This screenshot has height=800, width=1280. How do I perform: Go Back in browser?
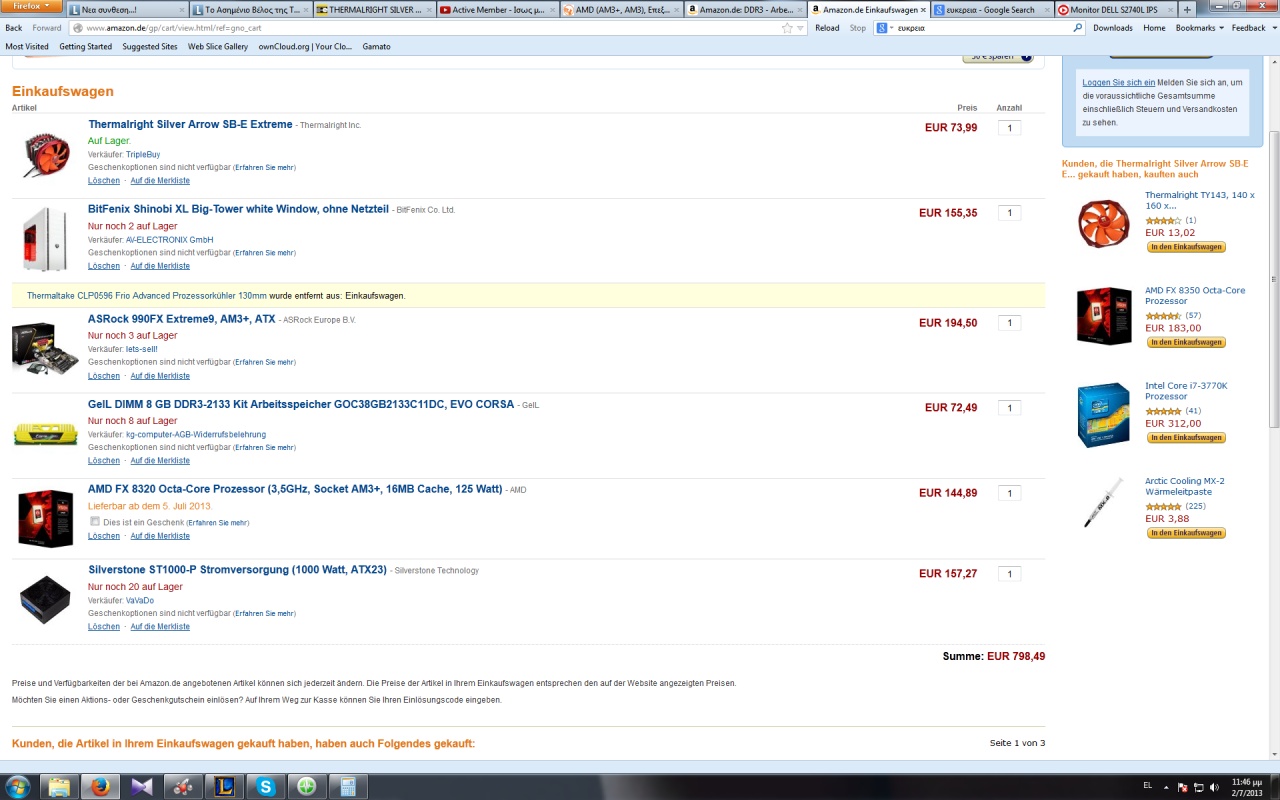(14, 28)
